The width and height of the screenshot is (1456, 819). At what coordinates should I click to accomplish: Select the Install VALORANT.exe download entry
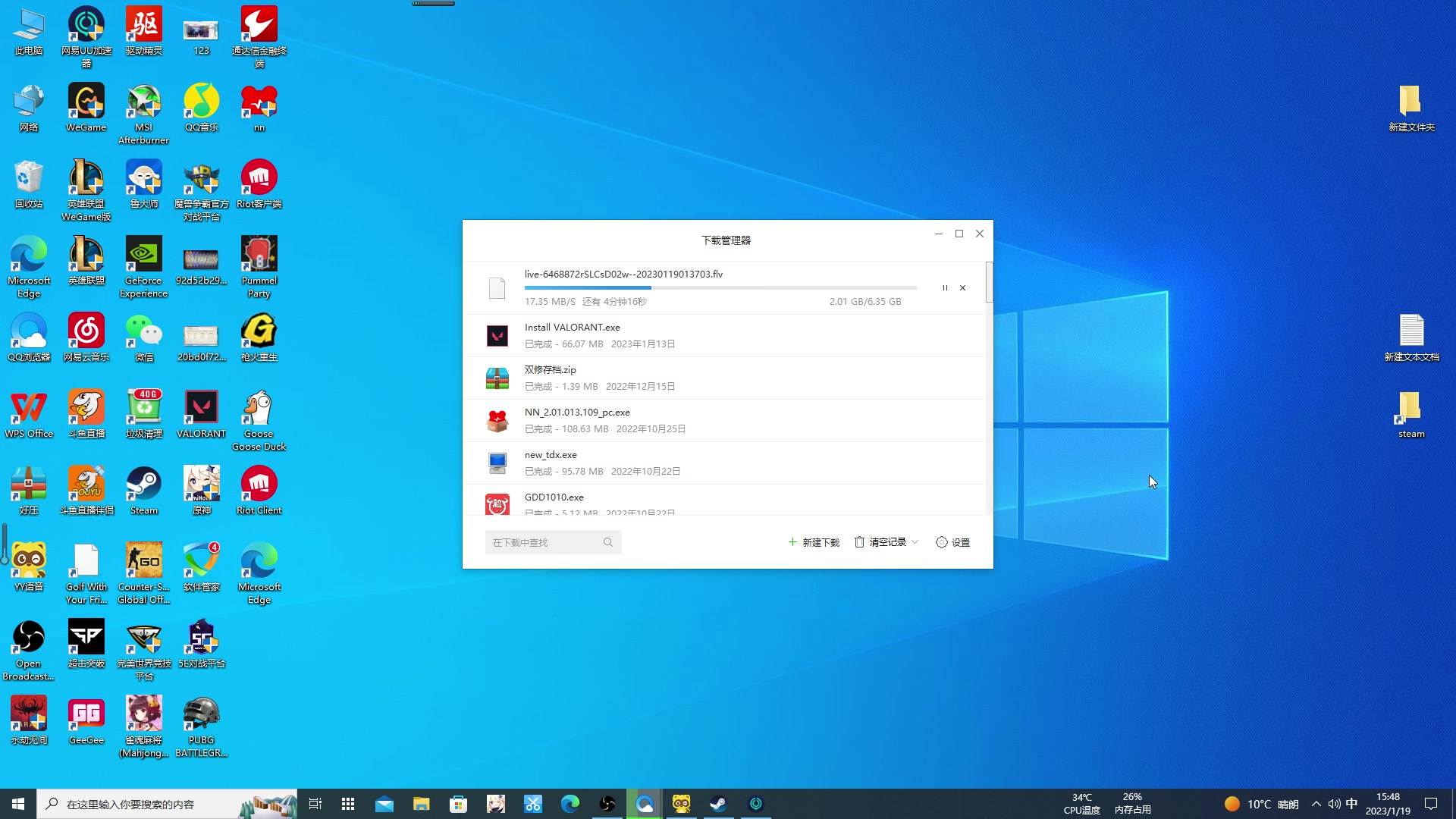(x=724, y=336)
